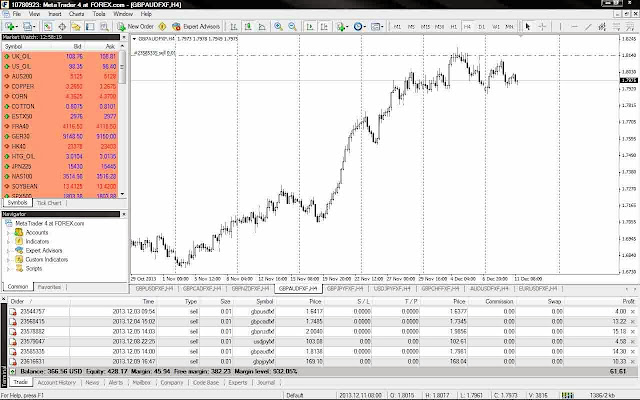Open the New Chart dropdown arrow
The image size is (640, 400).
[16, 27]
